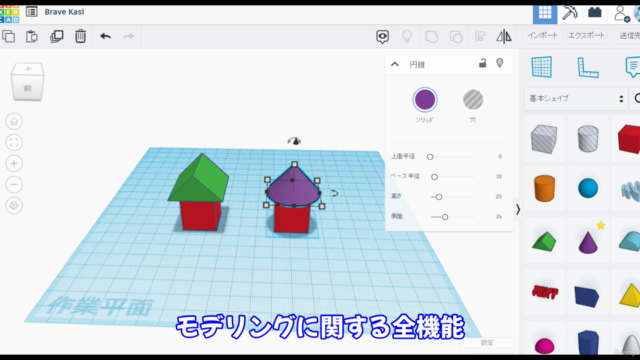Click the Home view button
The height and width of the screenshot is (360, 640).
[14, 121]
